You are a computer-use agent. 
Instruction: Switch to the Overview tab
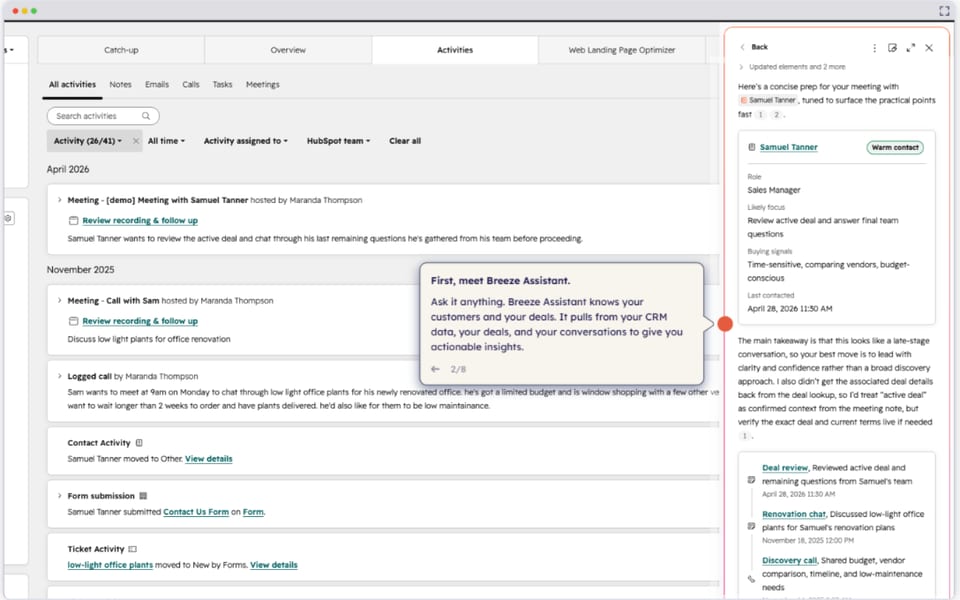[288, 50]
